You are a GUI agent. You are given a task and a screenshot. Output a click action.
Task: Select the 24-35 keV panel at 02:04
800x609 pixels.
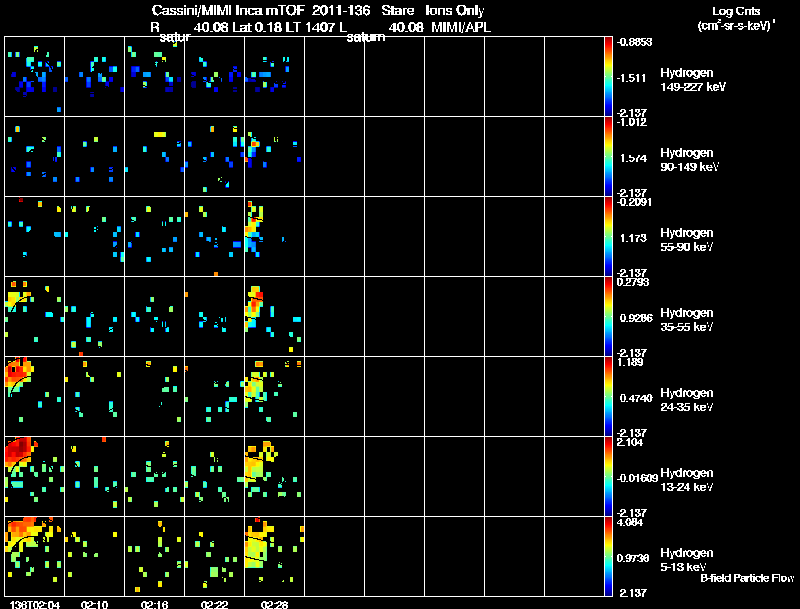[x=35, y=396]
